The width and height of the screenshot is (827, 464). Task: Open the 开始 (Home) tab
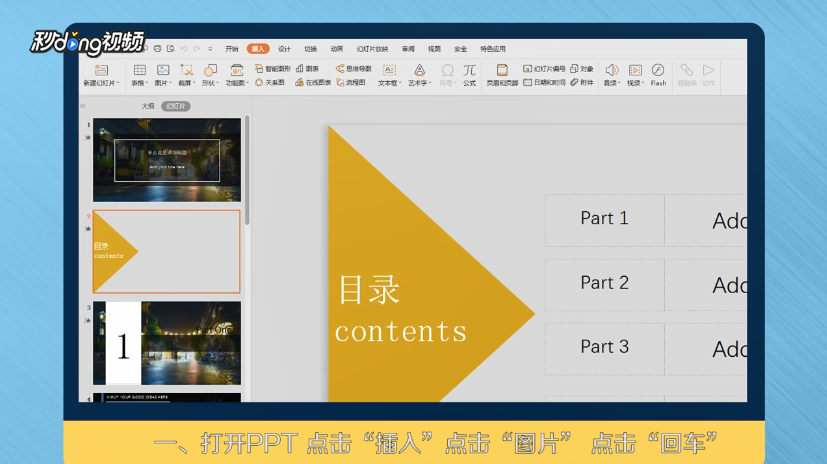pyautogui.click(x=232, y=49)
